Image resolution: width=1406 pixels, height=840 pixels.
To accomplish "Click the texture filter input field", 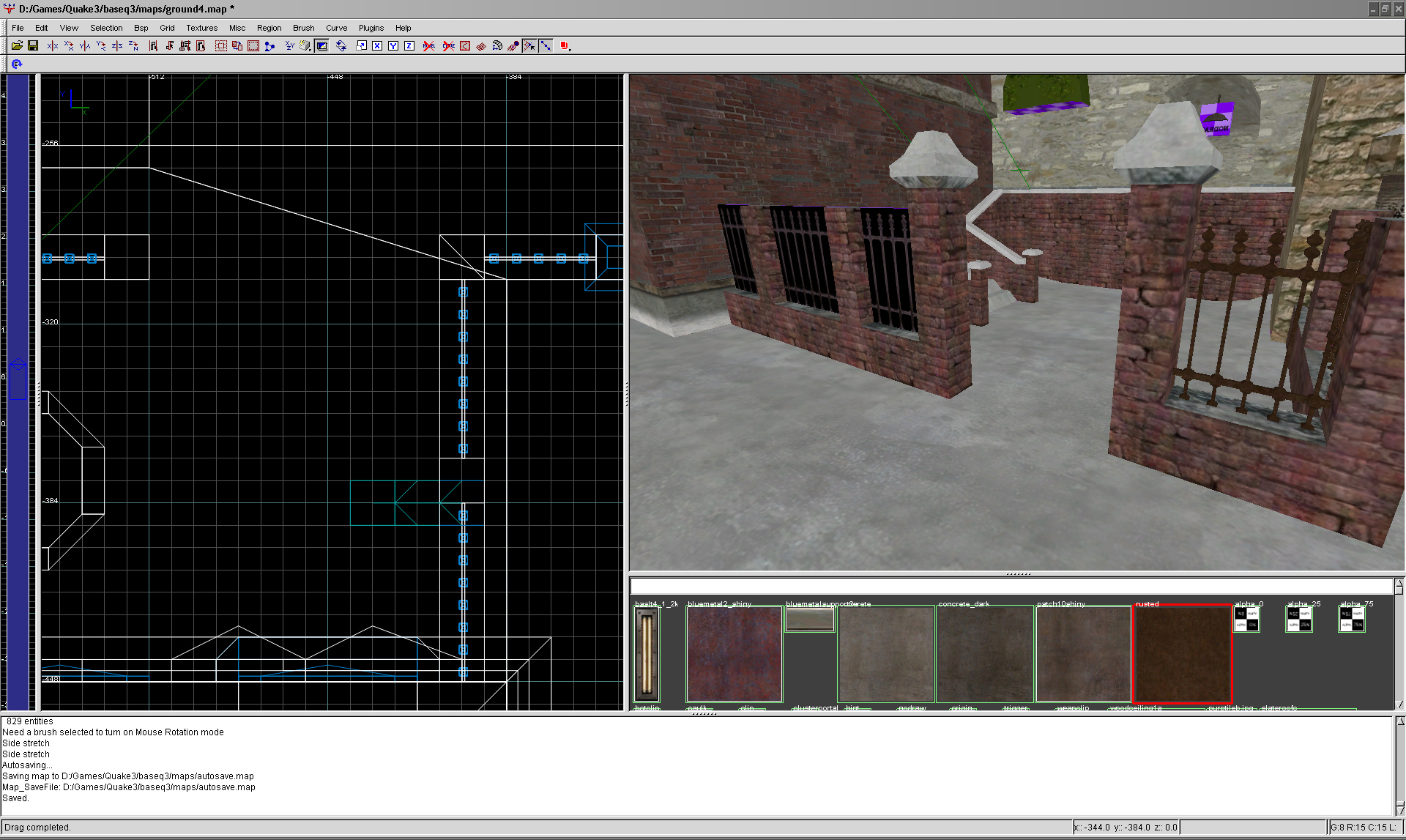I will pyautogui.click(x=1011, y=586).
